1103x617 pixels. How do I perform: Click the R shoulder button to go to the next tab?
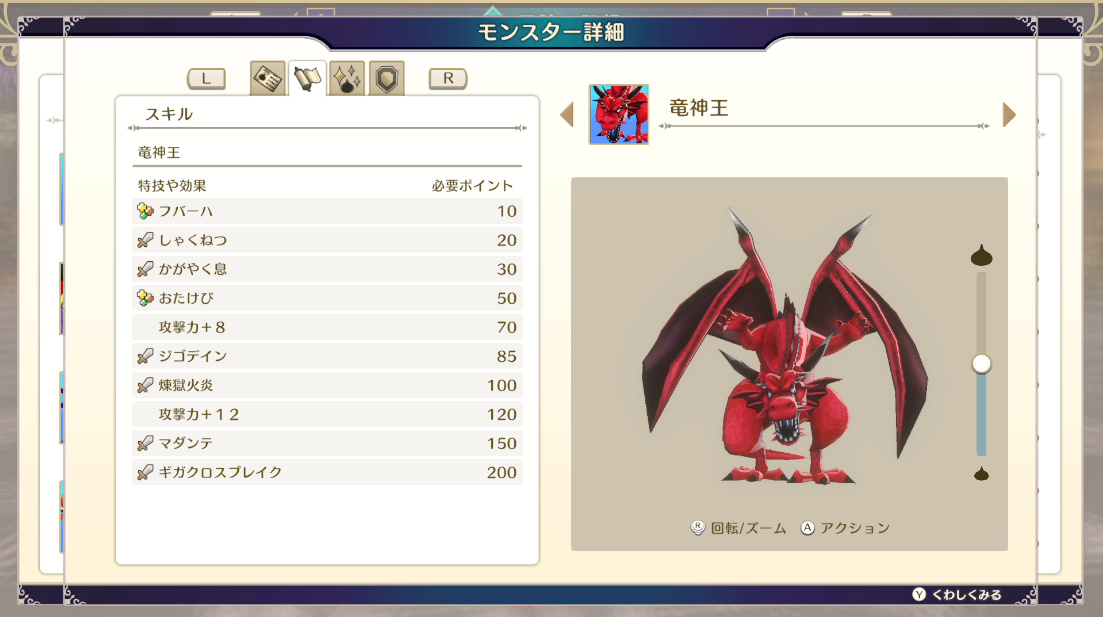[x=448, y=79]
